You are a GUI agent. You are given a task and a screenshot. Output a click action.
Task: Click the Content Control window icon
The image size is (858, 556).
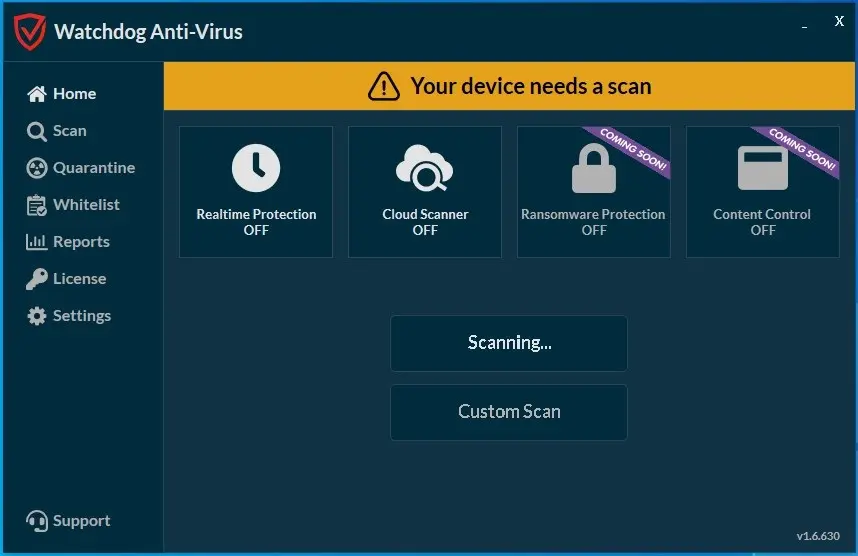pos(763,167)
